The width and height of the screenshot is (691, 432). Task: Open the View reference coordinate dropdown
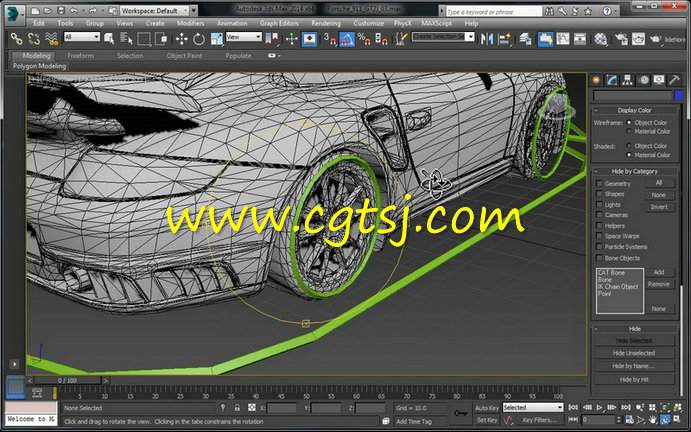point(244,37)
